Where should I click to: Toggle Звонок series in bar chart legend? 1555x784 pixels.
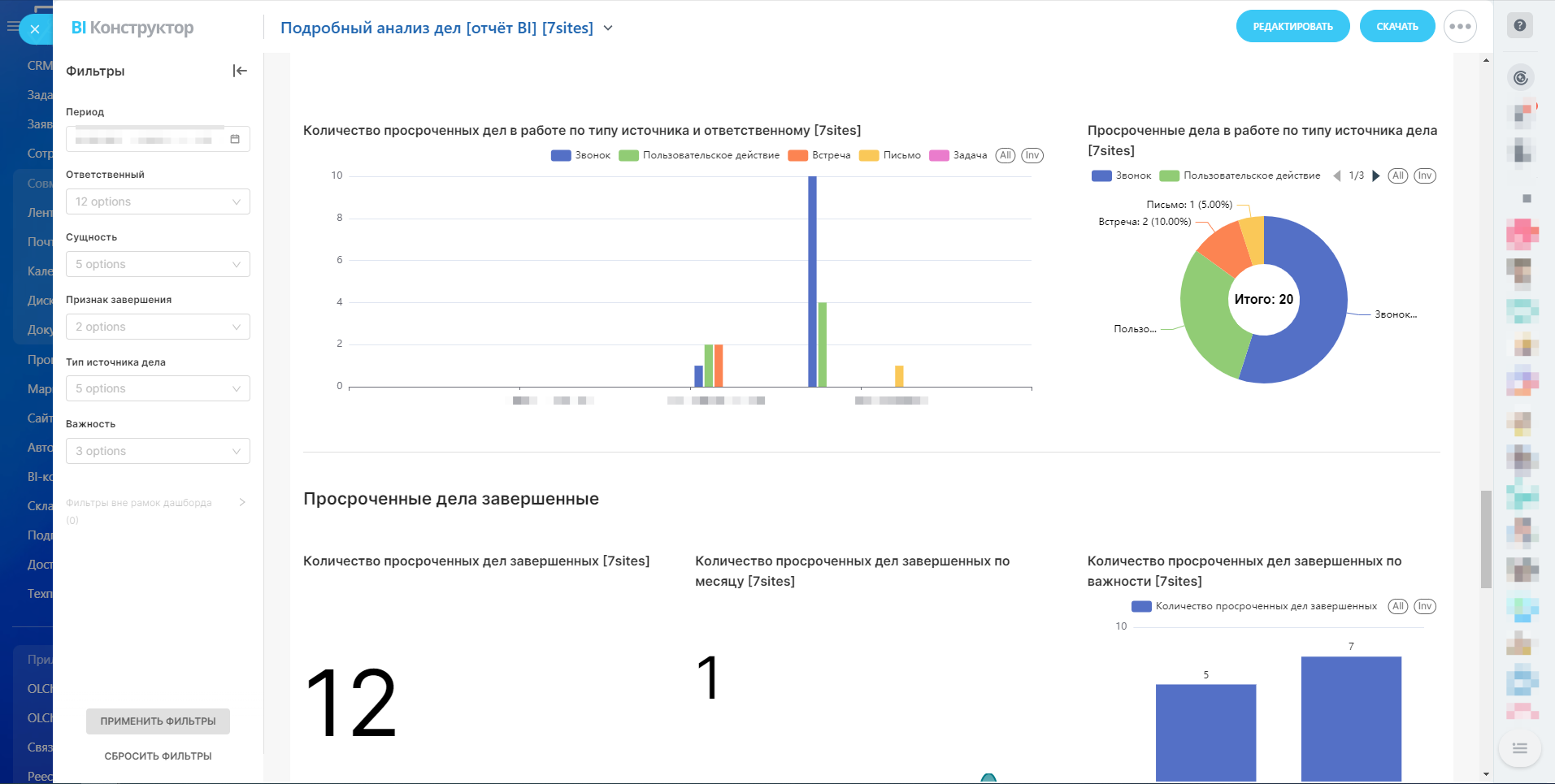(x=580, y=155)
